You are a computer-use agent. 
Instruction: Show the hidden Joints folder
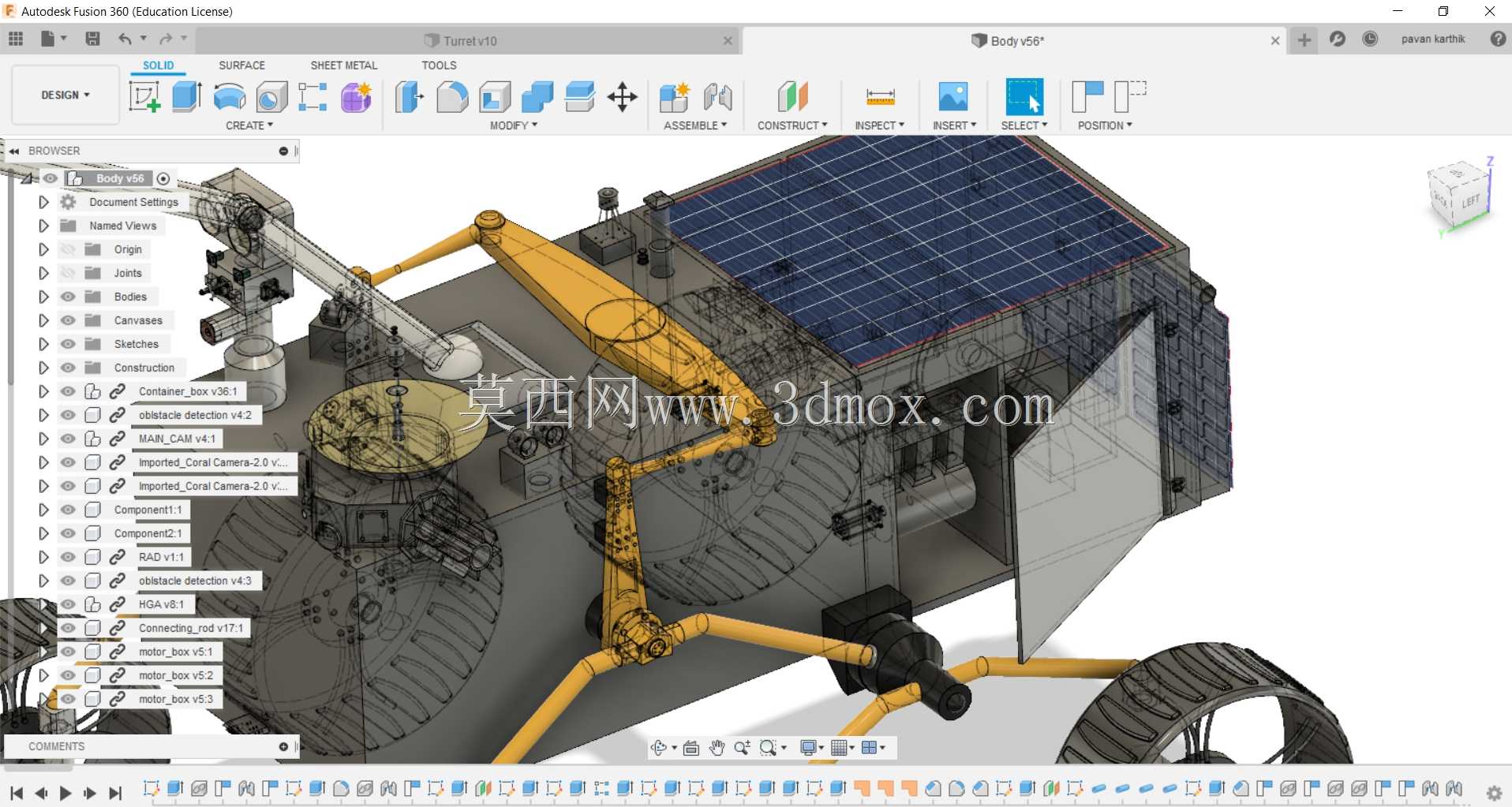[68, 273]
